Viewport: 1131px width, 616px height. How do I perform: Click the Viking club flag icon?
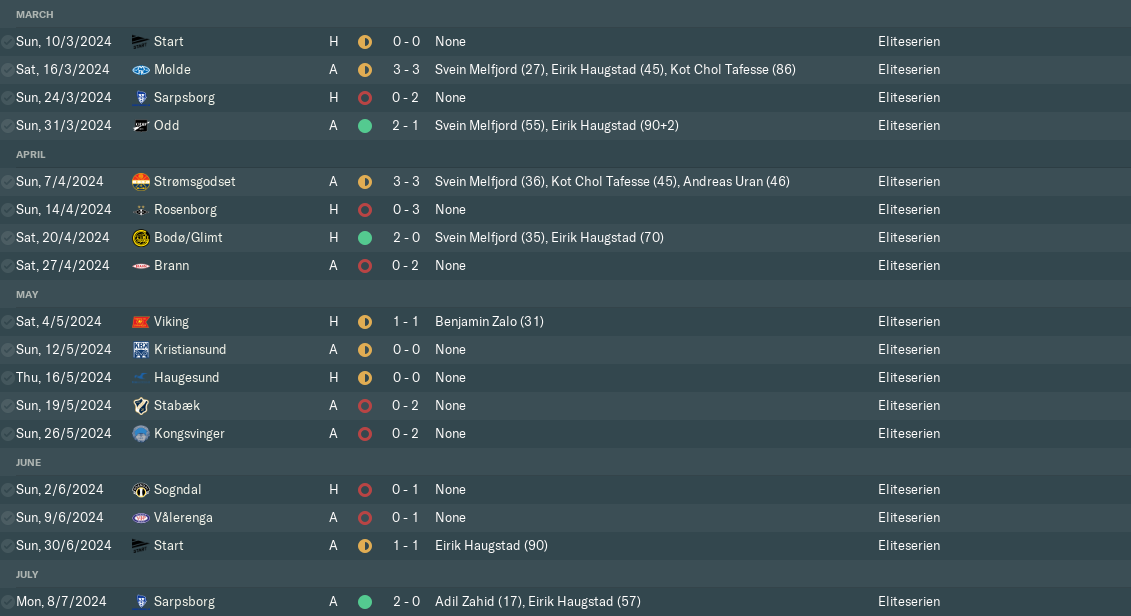point(141,322)
